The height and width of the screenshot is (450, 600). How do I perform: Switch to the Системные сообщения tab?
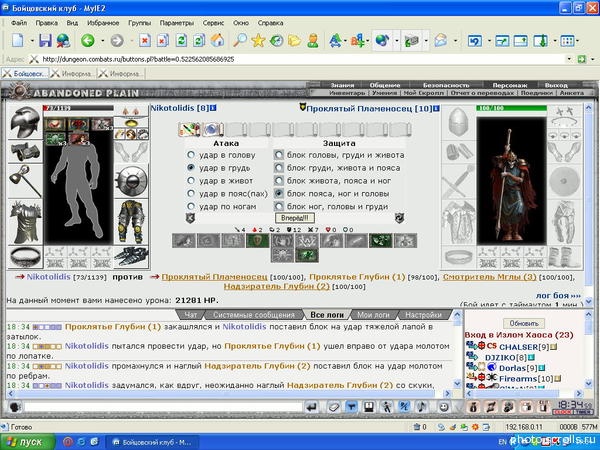coord(254,315)
